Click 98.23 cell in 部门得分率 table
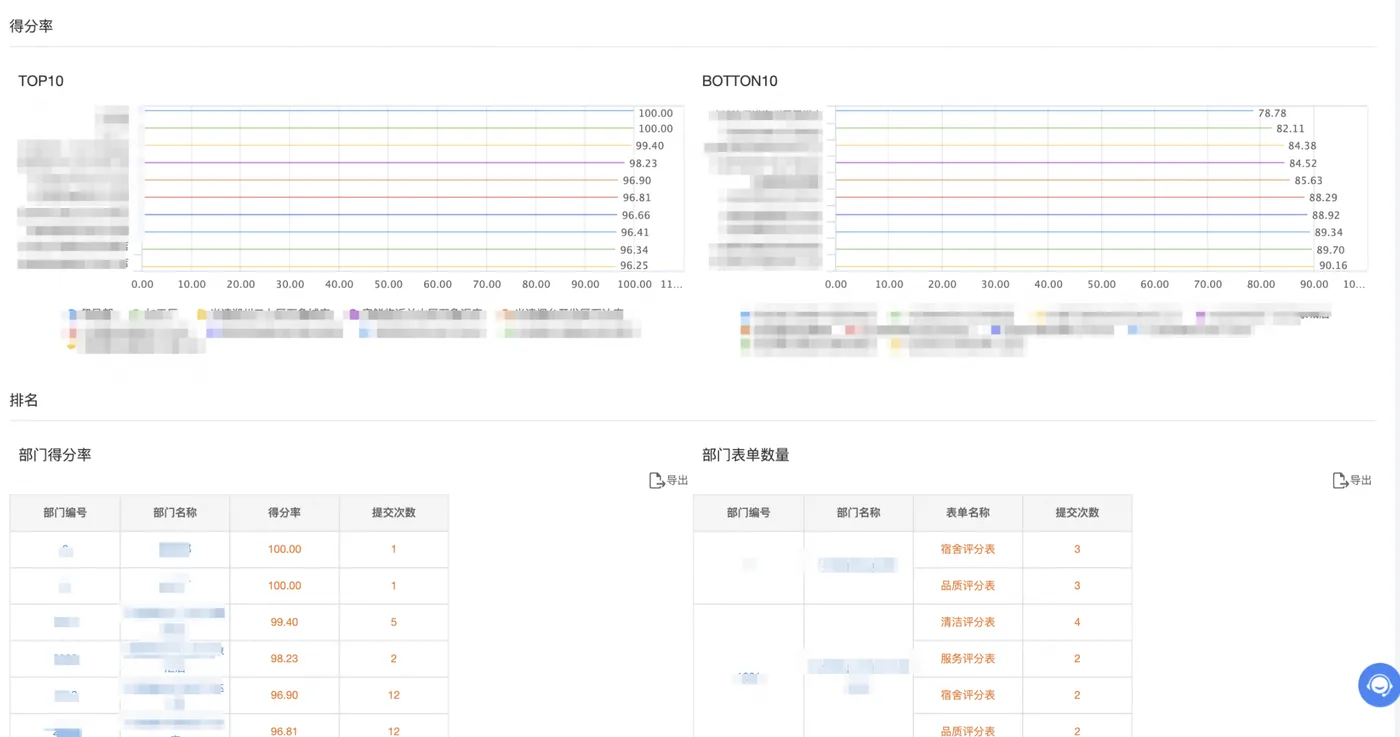This screenshot has height=737, width=1400. click(284, 659)
